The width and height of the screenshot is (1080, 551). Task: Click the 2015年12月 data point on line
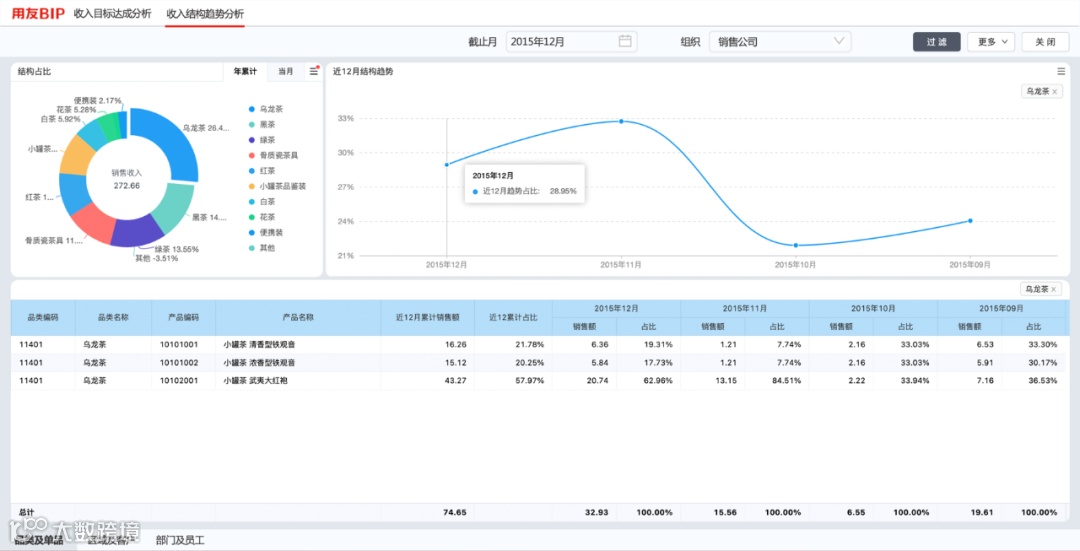(x=446, y=165)
